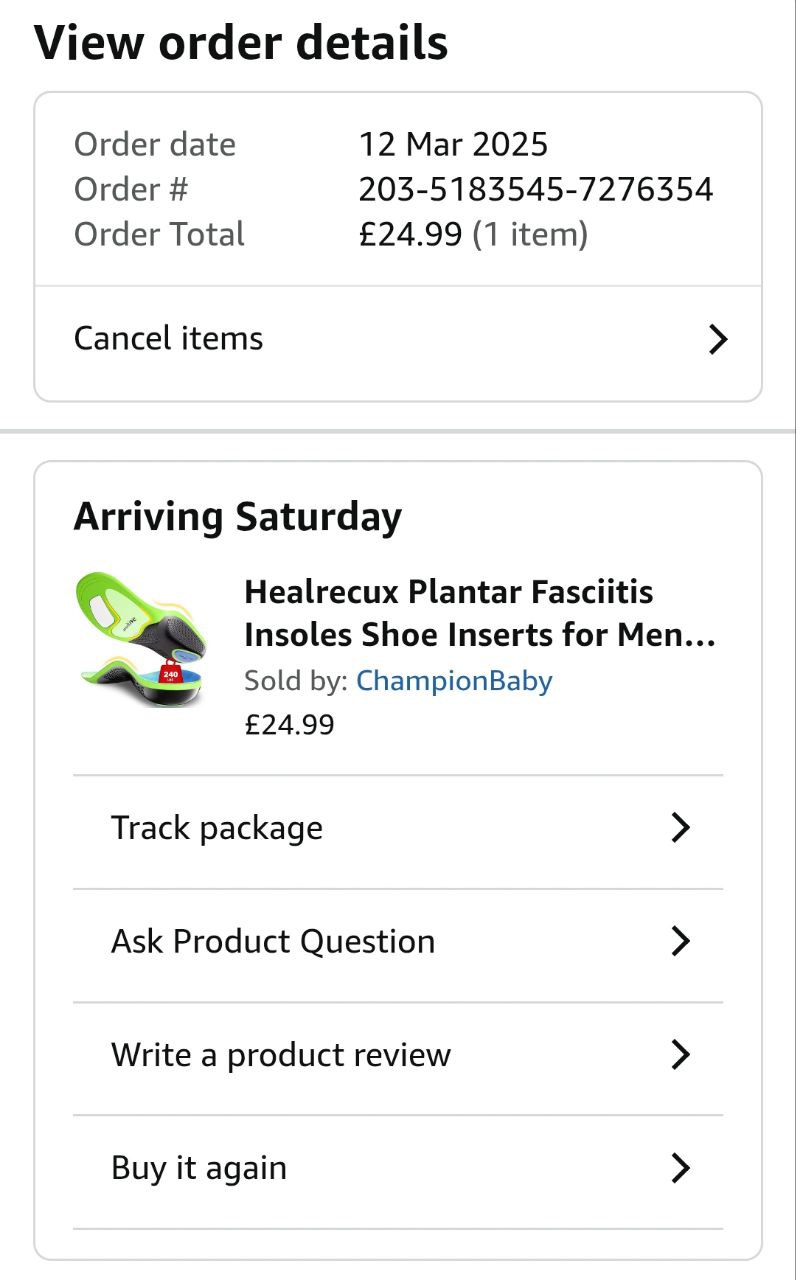Viewport: 796px width, 1280px height.
Task: Select the Cancel items label
Action: [168, 339]
